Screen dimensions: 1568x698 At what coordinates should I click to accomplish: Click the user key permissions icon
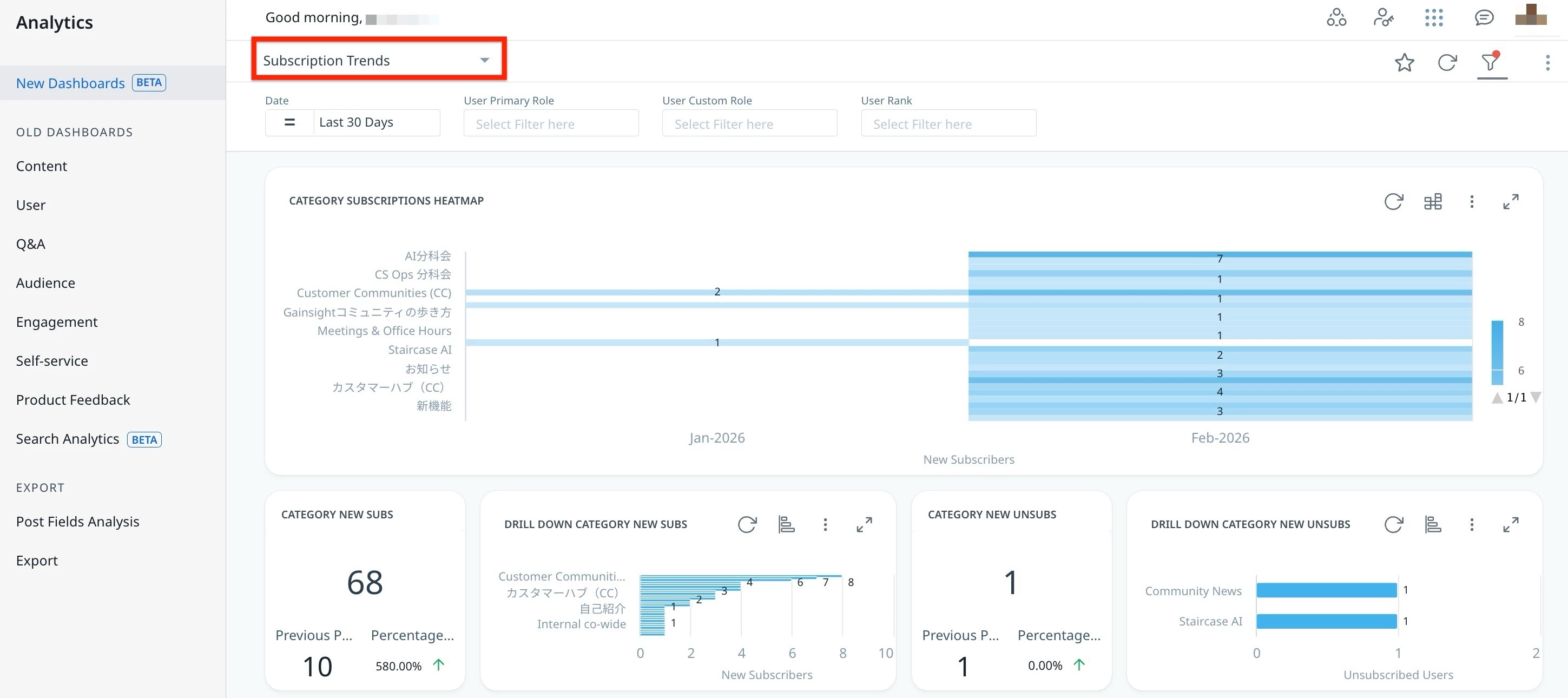point(1383,18)
